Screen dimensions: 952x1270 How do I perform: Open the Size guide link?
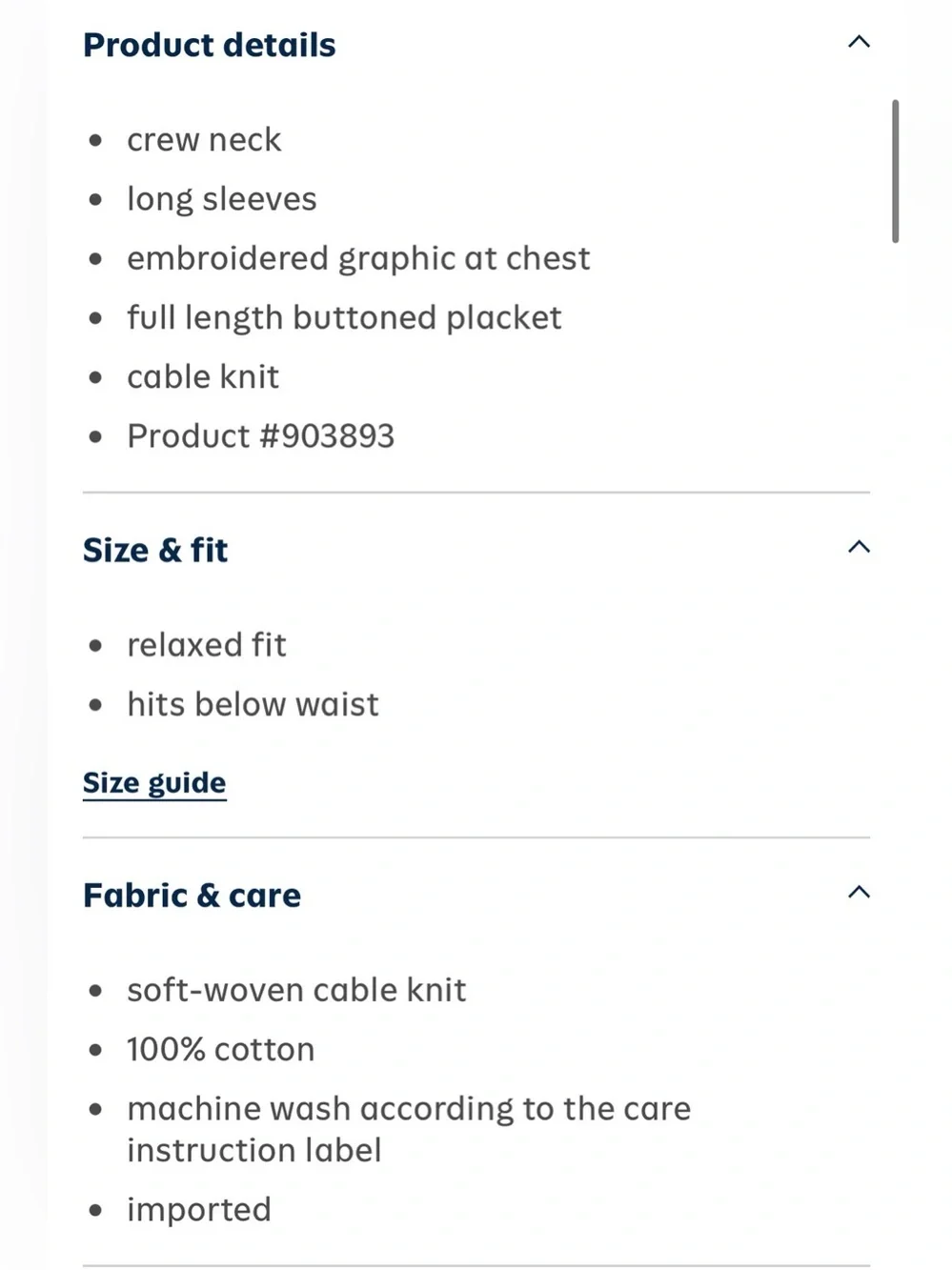[154, 783]
